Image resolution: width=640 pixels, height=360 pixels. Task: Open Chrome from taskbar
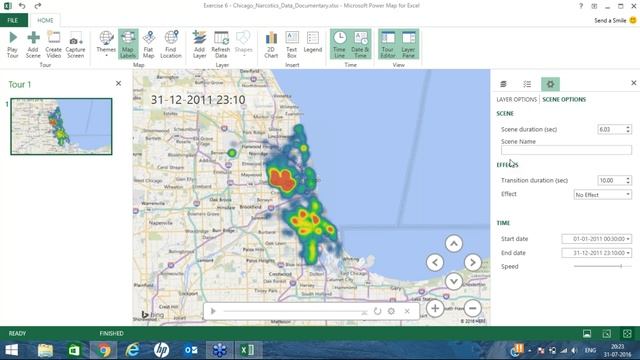click(x=103, y=350)
